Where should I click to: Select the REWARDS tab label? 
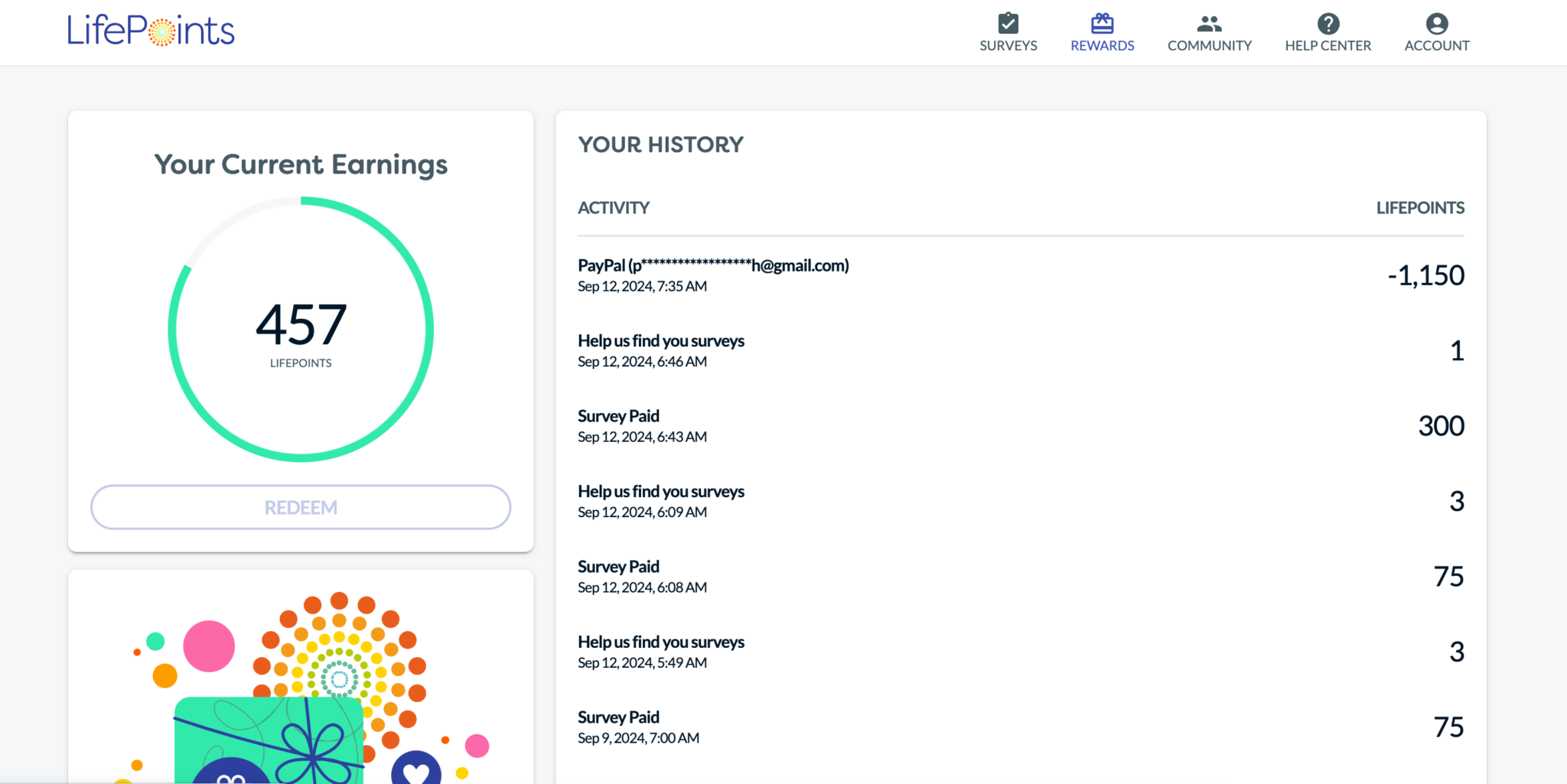(1102, 45)
